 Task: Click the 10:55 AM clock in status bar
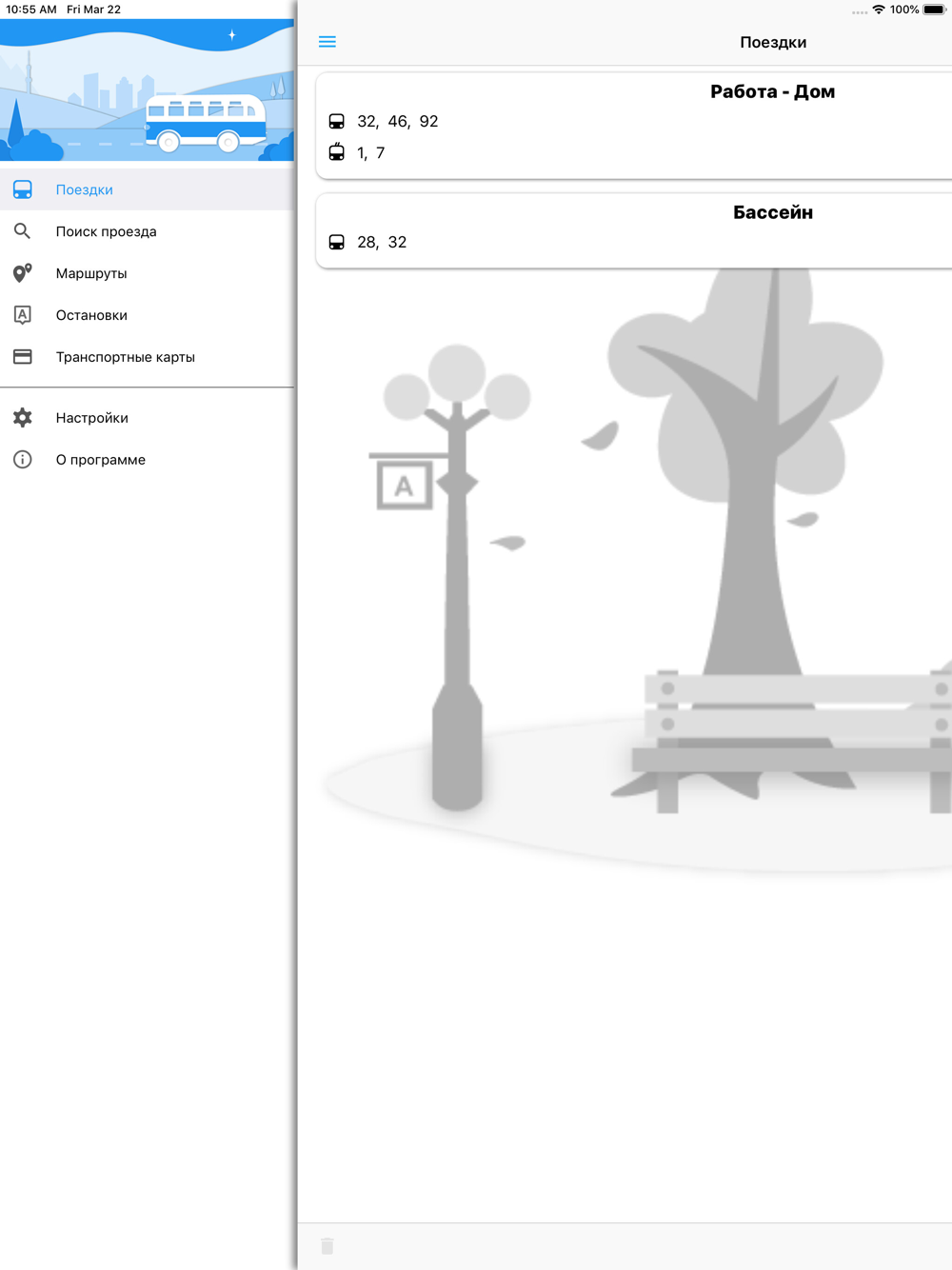pos(31,10)
